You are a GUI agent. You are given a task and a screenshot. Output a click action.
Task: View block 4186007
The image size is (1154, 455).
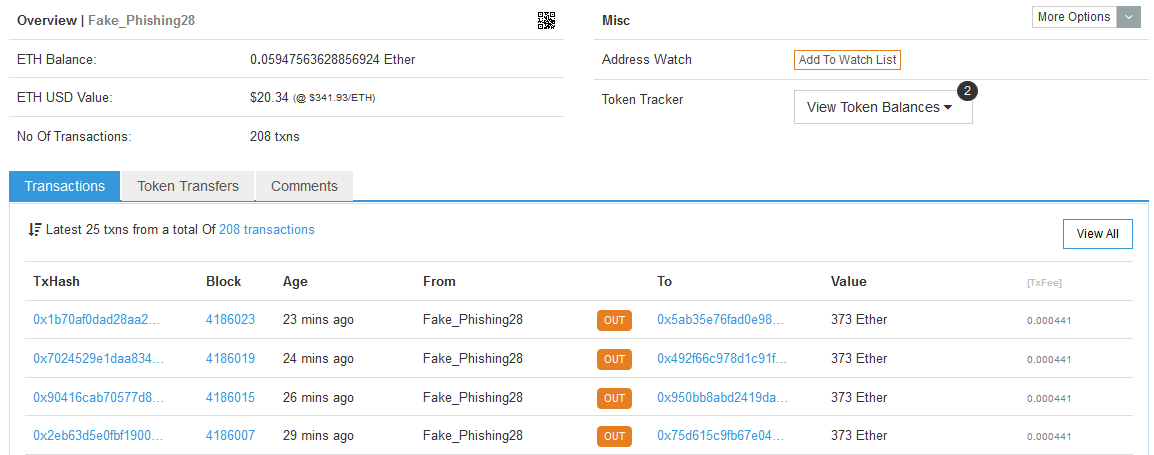click(230, 436)
